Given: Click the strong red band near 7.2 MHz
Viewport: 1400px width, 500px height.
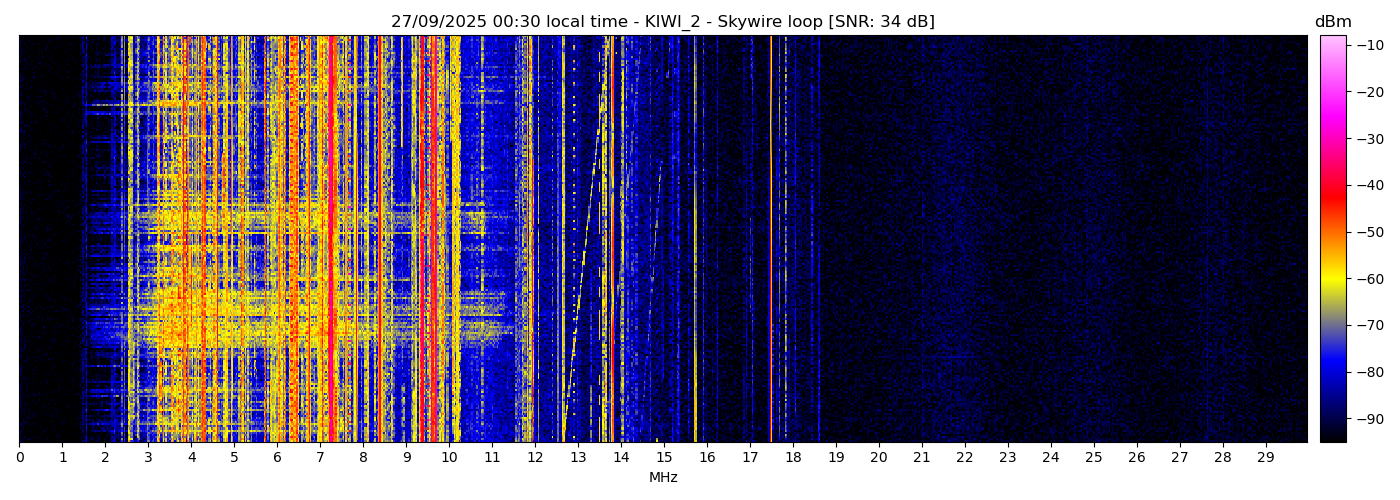Looking at the screenshot, I should (330, 240).
